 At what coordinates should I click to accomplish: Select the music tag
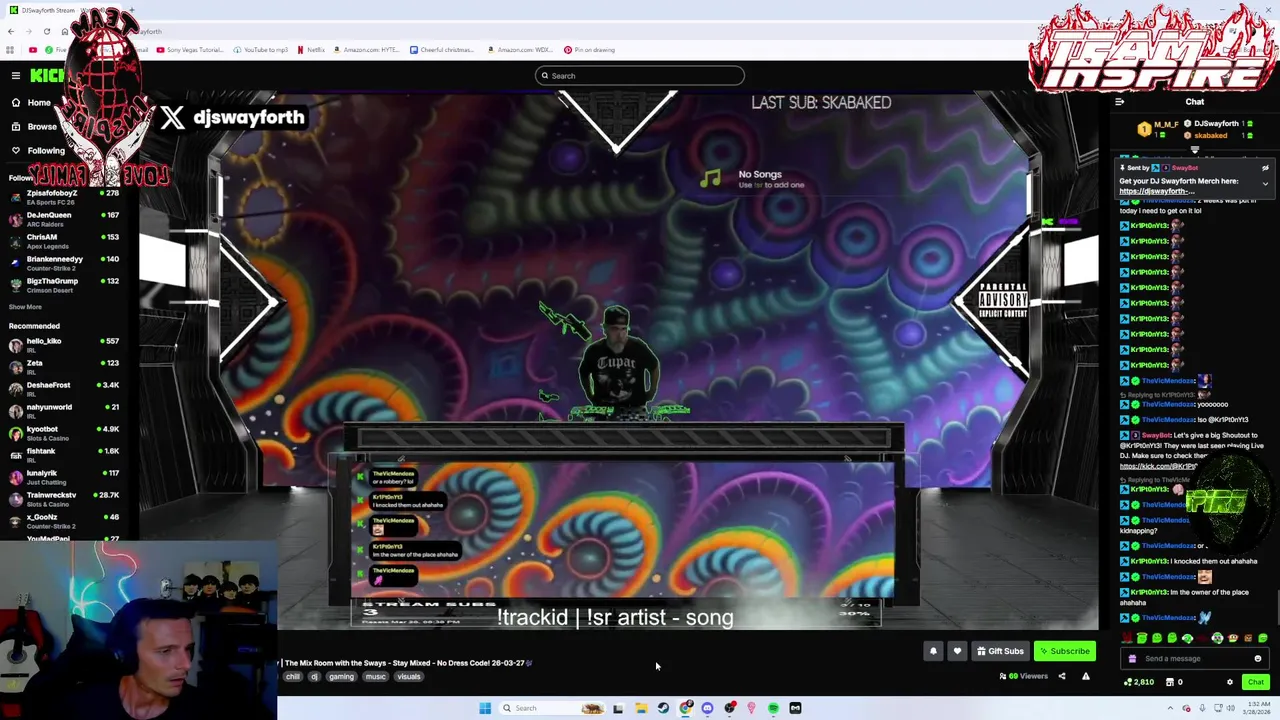(x=375, y=677)
